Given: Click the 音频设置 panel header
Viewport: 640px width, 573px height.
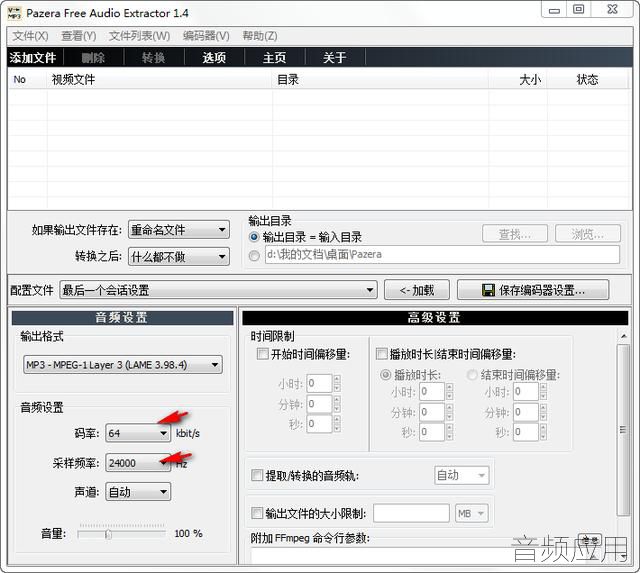Looking at the screenshot, I should [122, 318].
